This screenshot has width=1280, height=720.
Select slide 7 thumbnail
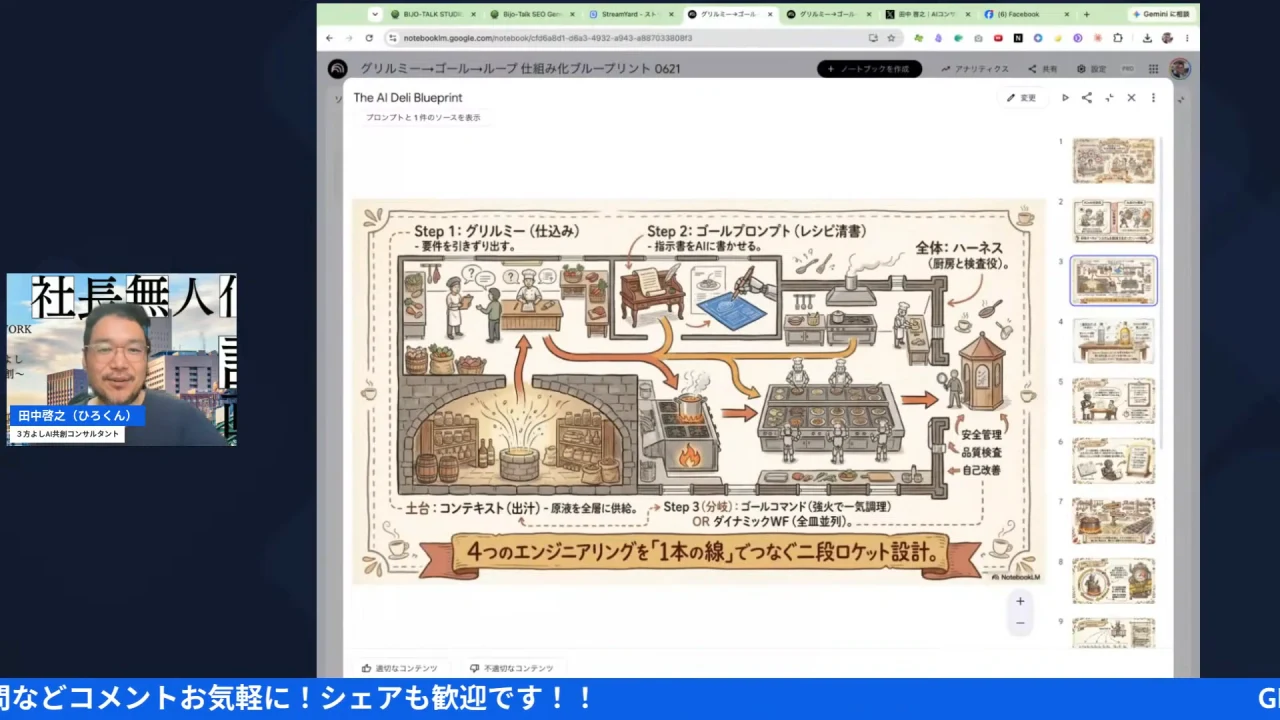click(1113, 521)
